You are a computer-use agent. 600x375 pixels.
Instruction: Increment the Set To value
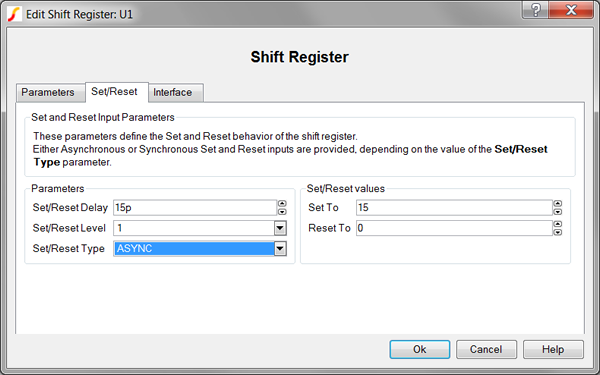558,204
